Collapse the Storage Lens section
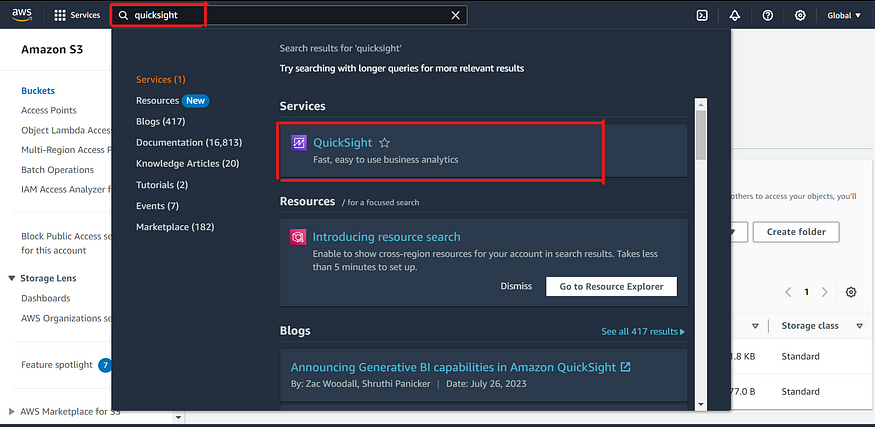This screenshot has width=875, height=427. [12, 278]
